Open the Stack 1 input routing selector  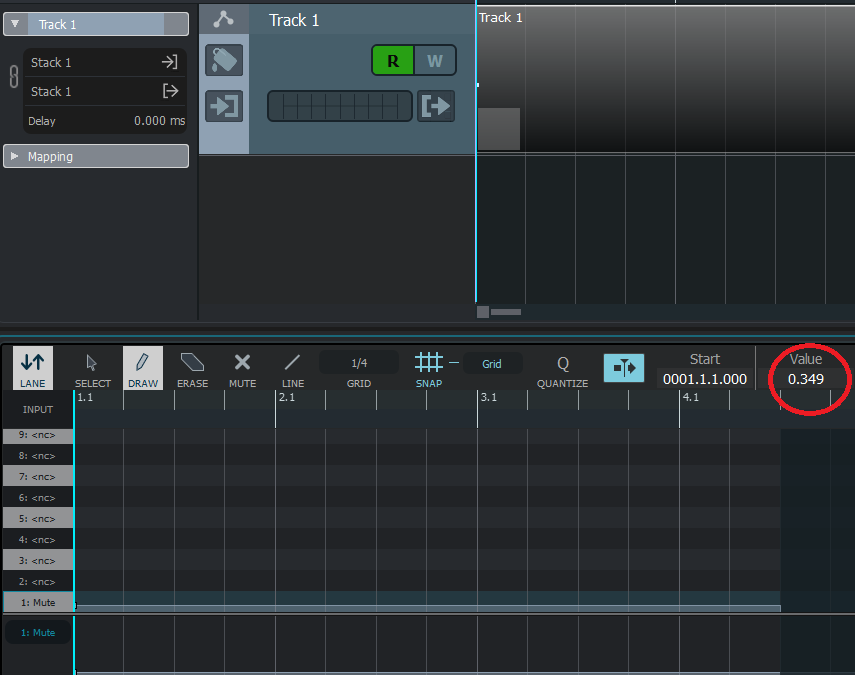tap(105, 62)
